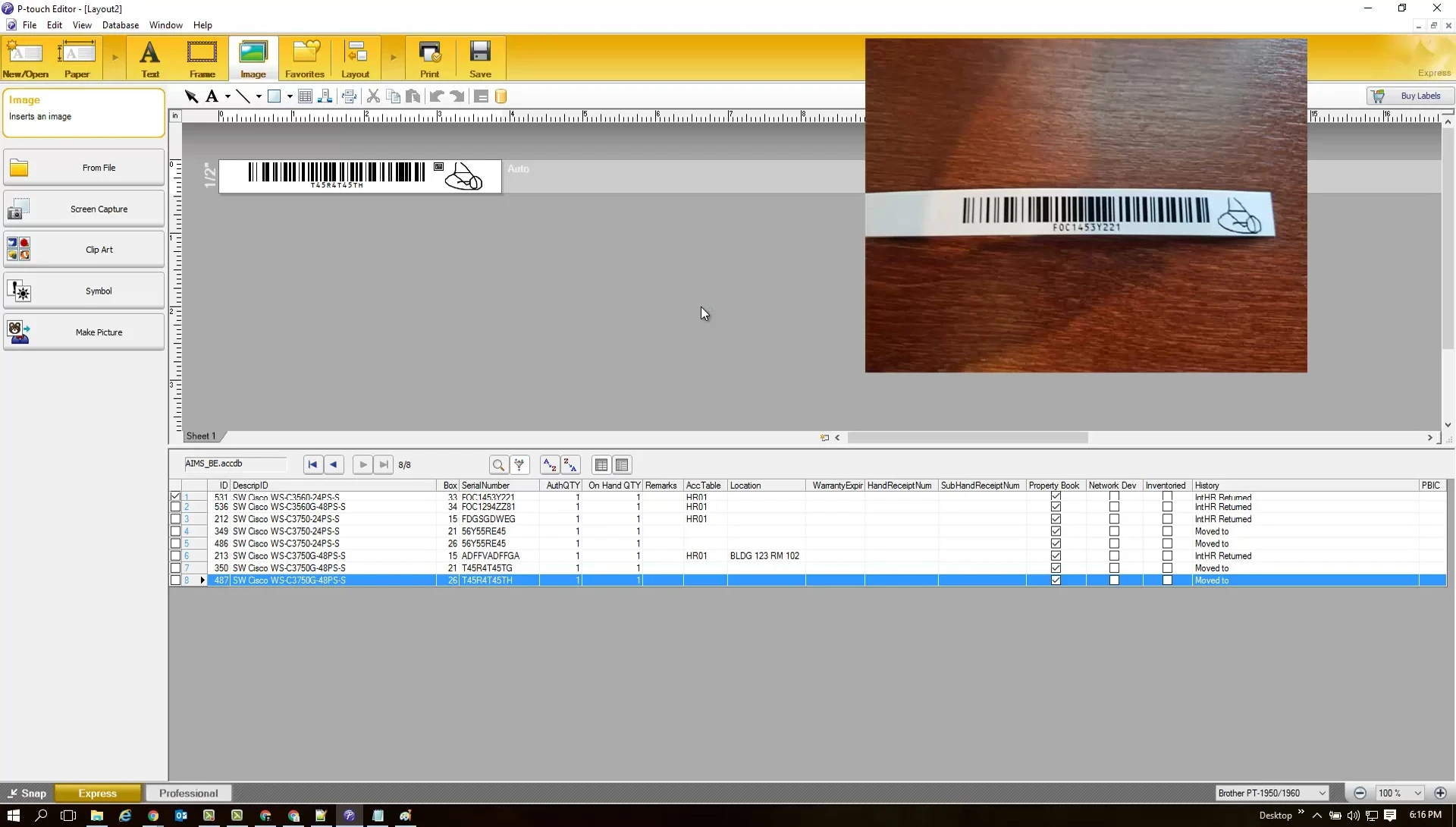
Task: Go to previous database record
Action: [x=333, y=464]
